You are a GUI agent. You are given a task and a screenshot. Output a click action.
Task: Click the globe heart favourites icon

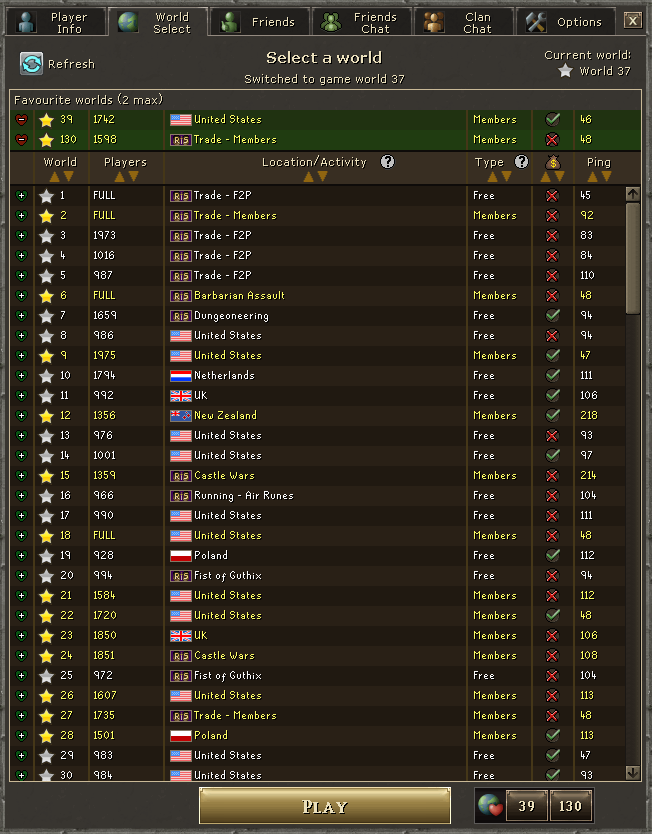pos(489,805)
